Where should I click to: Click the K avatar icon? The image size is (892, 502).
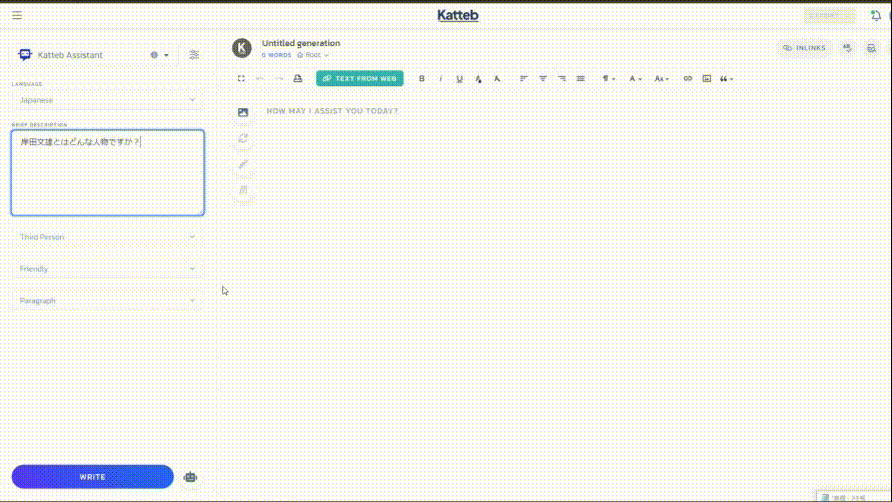[242, 48]
